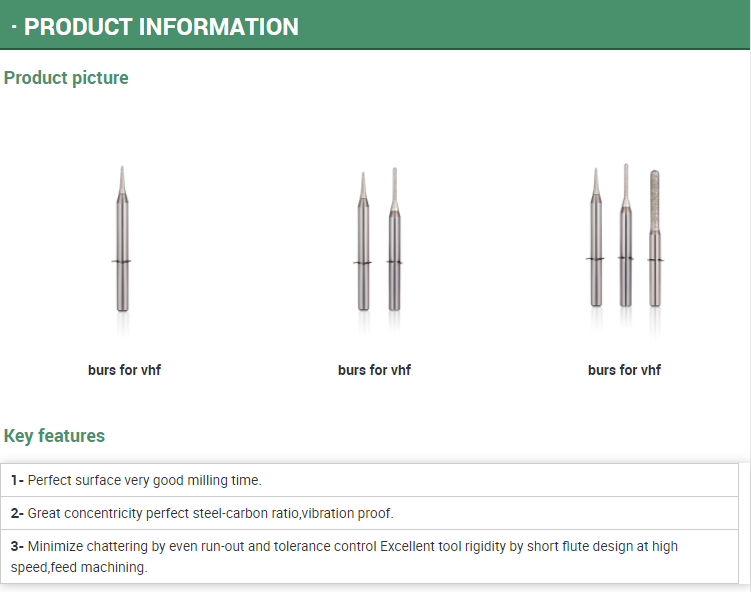Click feature row 3 about minimizing chattering
The height and width of the screenshot is (592, 751).
369,557
